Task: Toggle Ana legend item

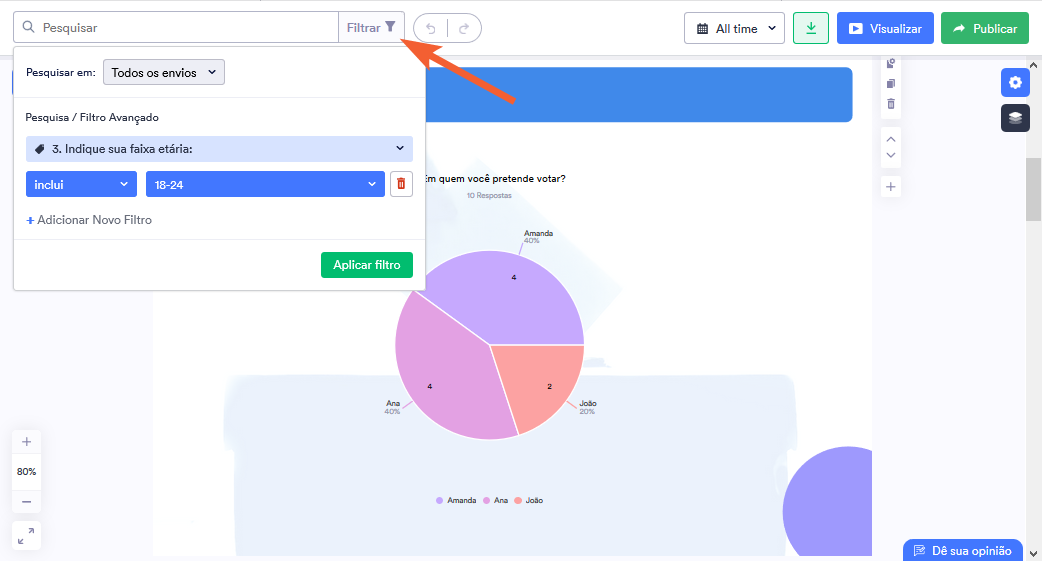Action: [496, 501]
